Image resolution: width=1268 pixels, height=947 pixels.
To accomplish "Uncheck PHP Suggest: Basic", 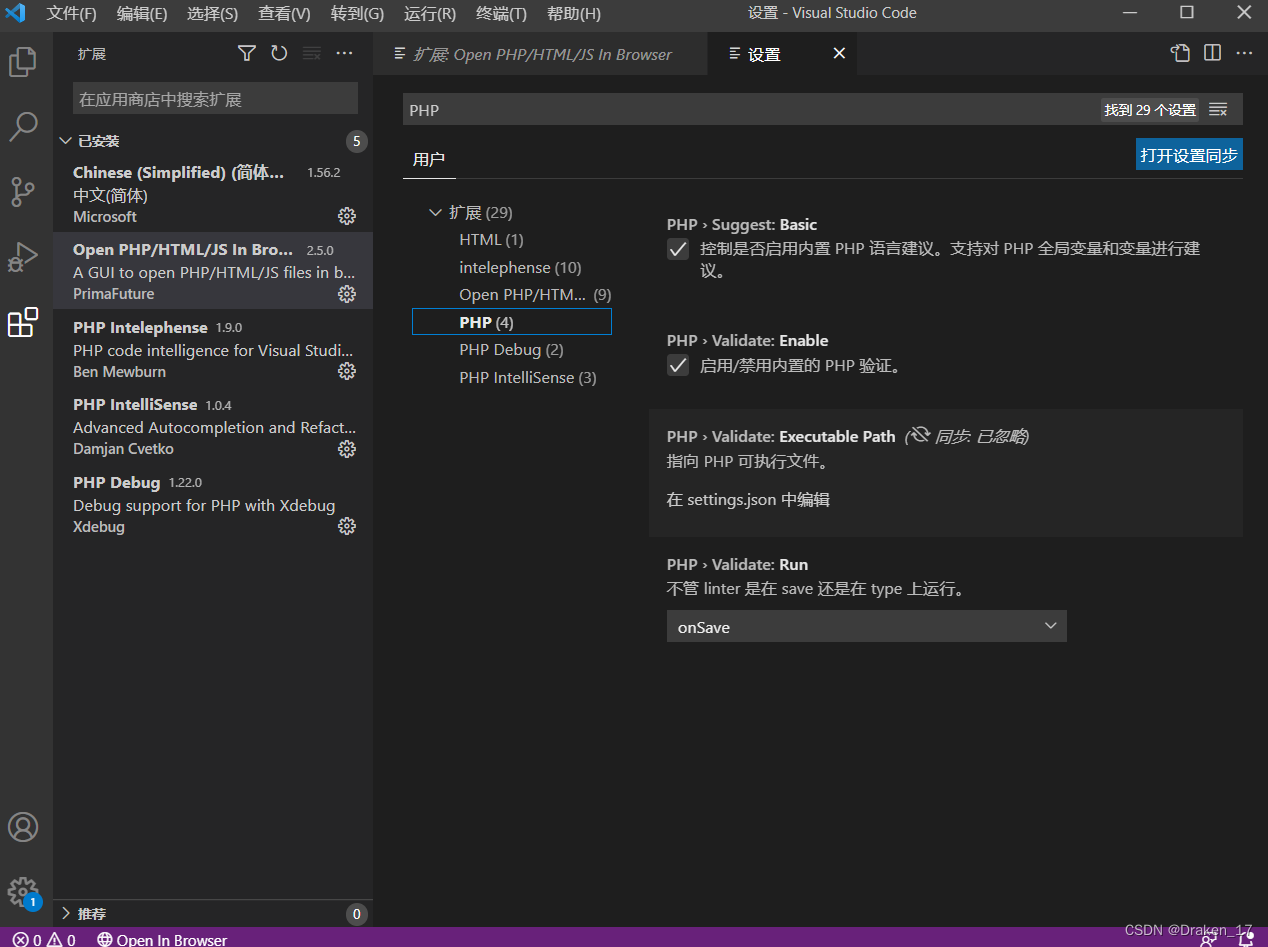I will tap(677, 249).
